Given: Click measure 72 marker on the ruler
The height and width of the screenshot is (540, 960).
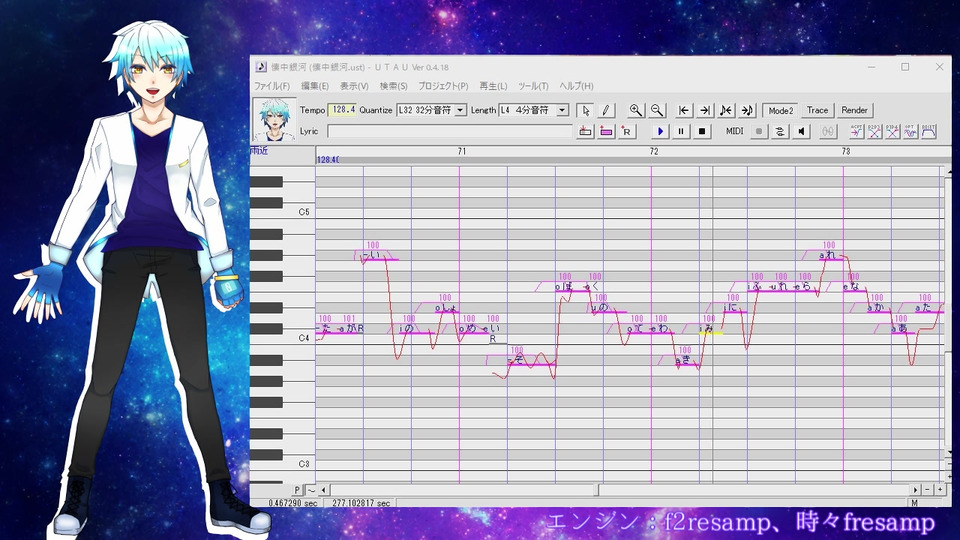Looking at the screenshot, I should (654, 151).
